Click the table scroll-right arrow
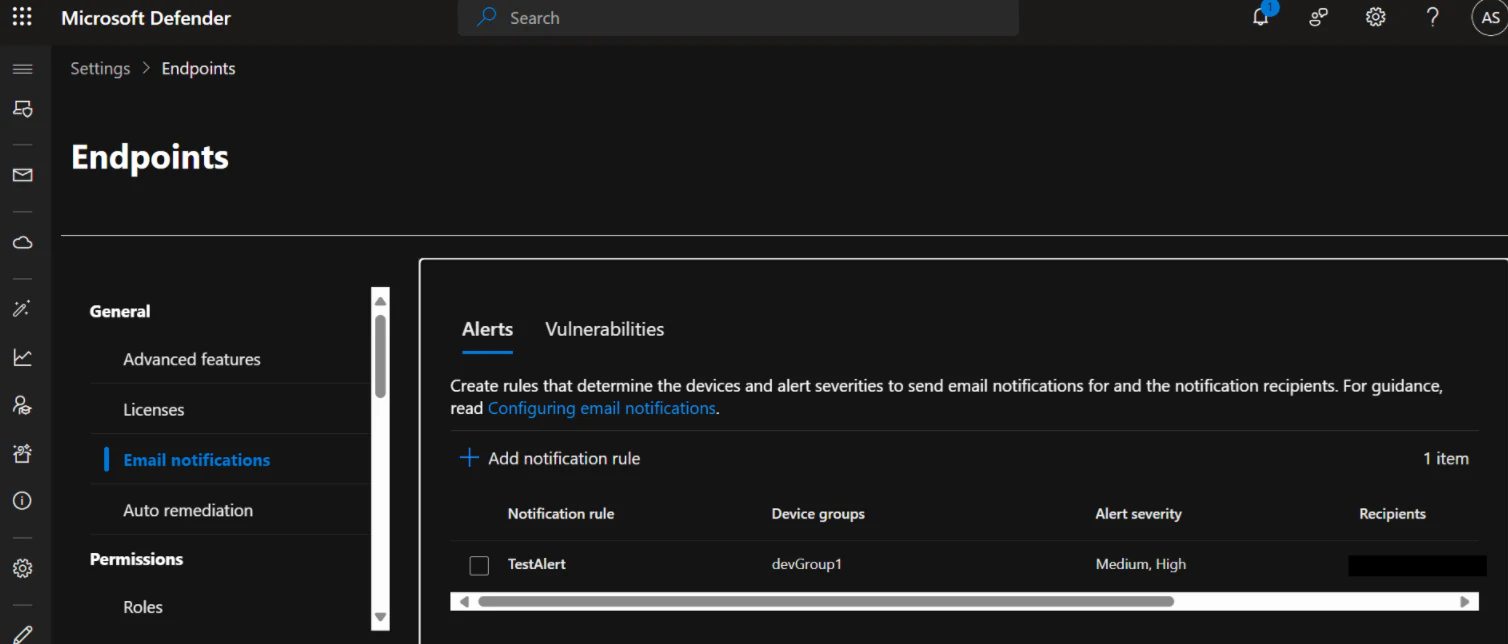Viewport: 1508px width, 644px height. (1465, 602)
